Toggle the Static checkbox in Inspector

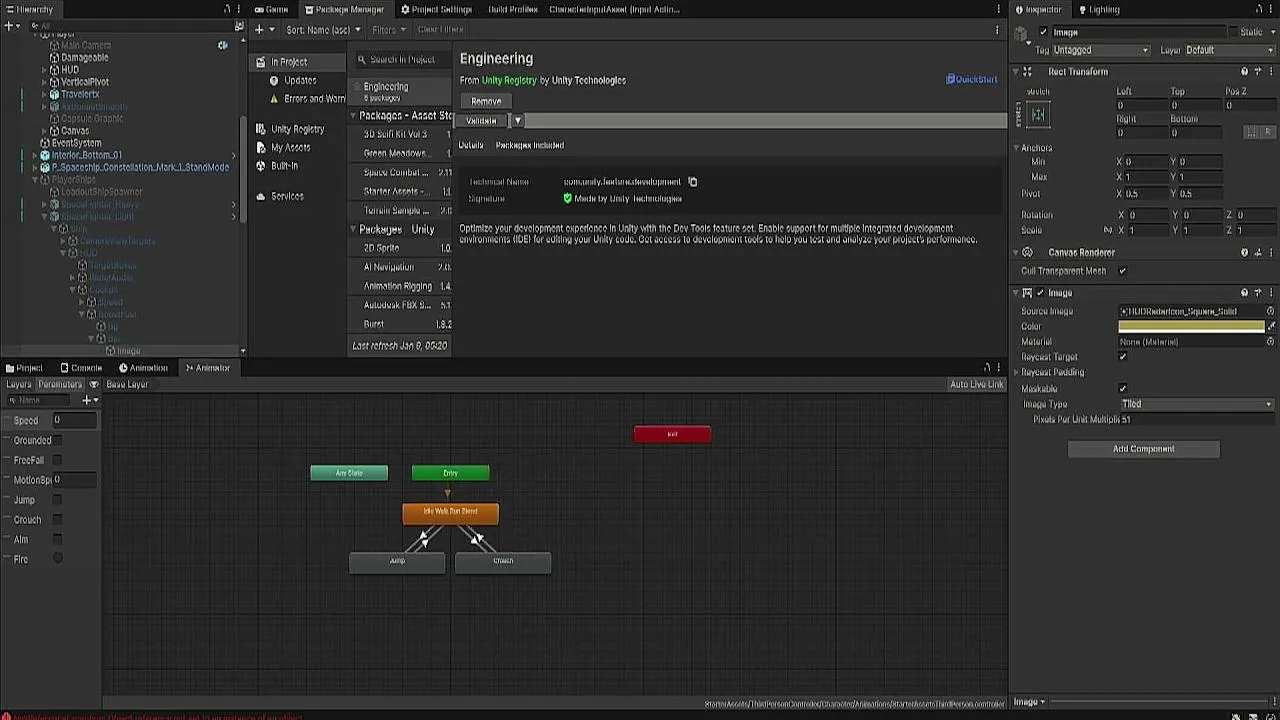1232,32
